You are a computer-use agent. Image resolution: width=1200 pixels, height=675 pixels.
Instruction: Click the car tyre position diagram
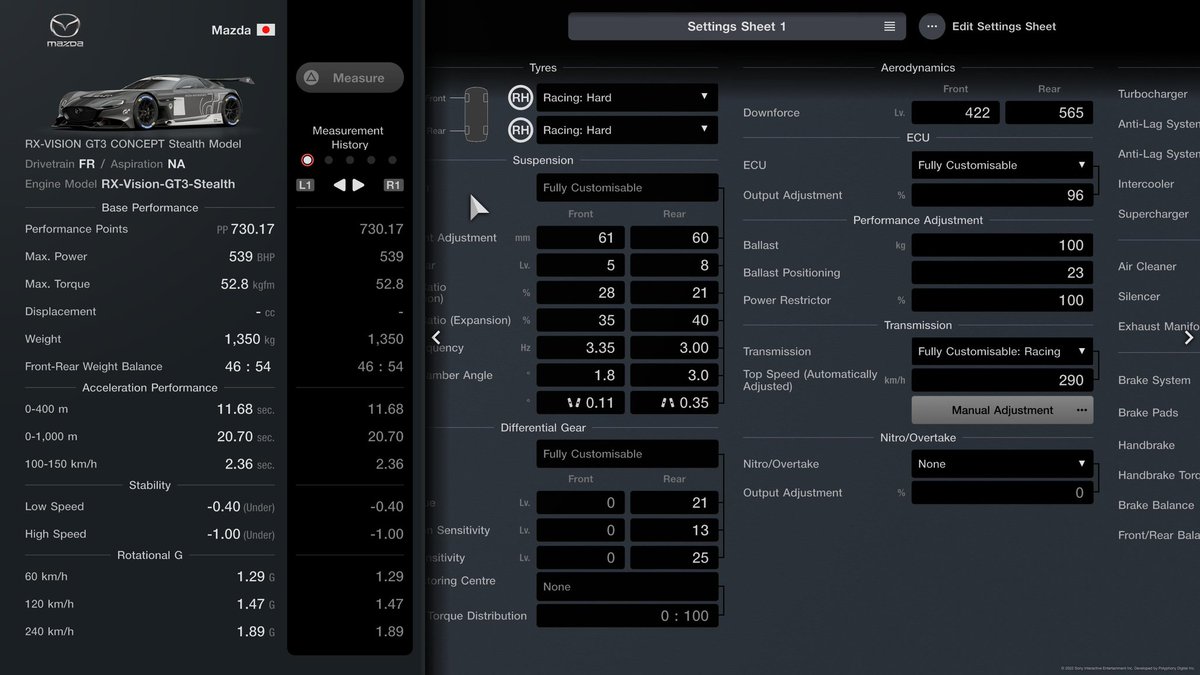[x=477, y=113]
